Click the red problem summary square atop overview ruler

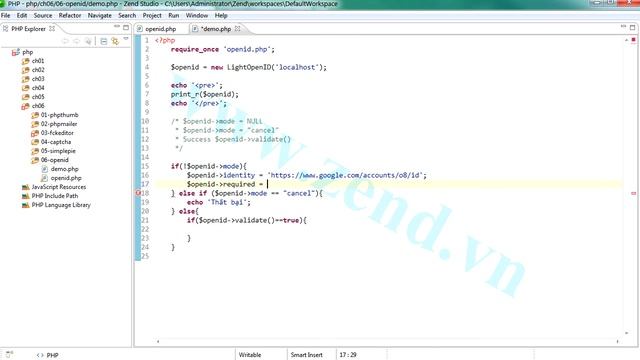[633, 40]
